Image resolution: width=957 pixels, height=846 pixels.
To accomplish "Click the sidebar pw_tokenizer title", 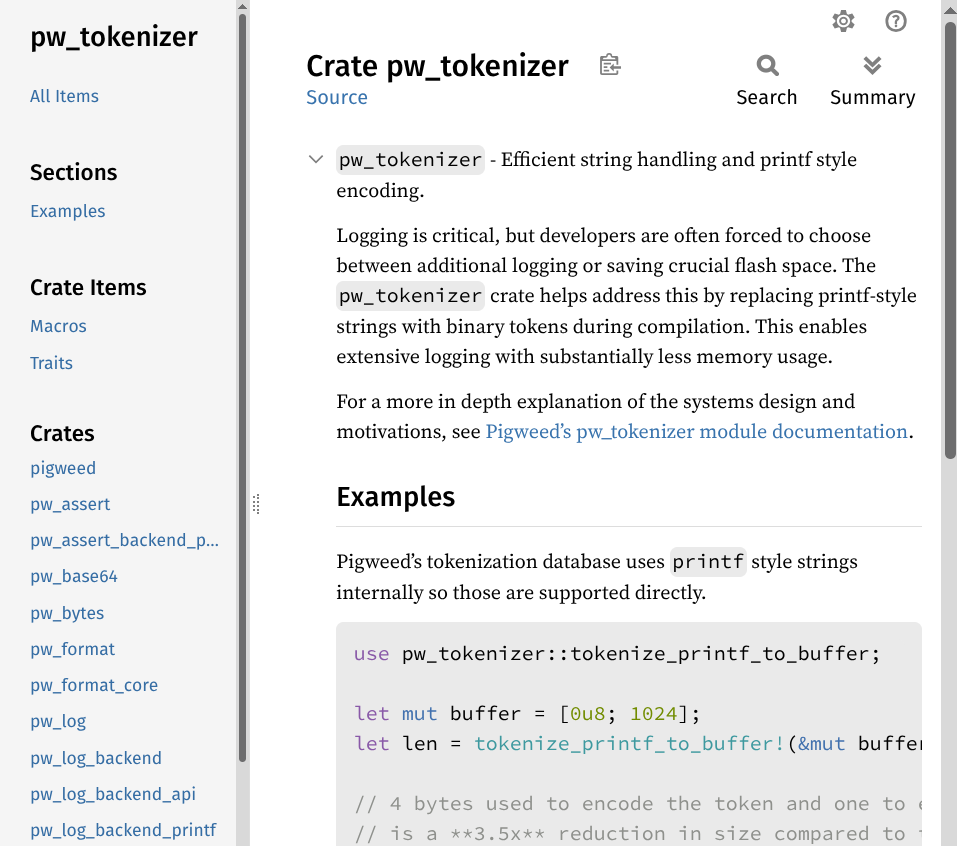I will pyautogui.click(x=114, y=37).
